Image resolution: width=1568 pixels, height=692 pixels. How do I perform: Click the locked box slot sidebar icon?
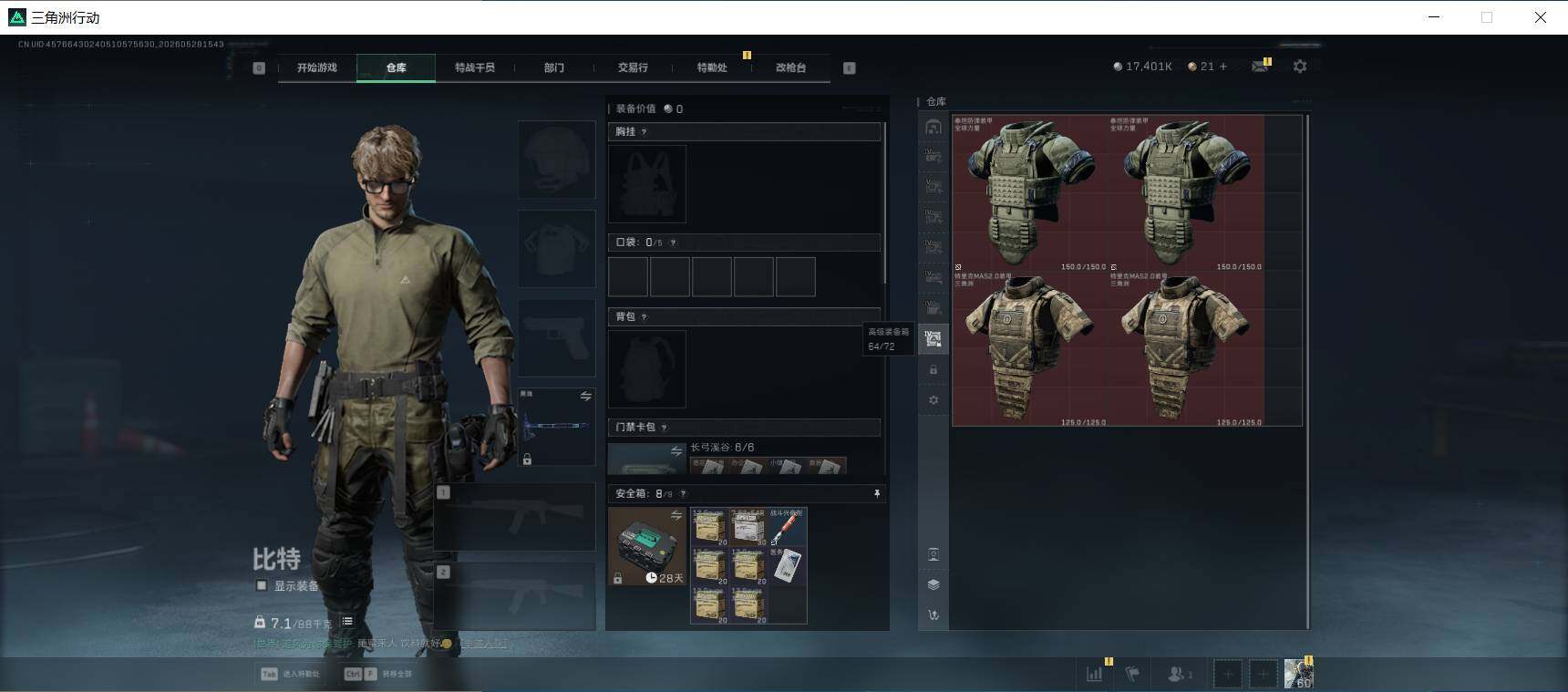tap(934, 370)
